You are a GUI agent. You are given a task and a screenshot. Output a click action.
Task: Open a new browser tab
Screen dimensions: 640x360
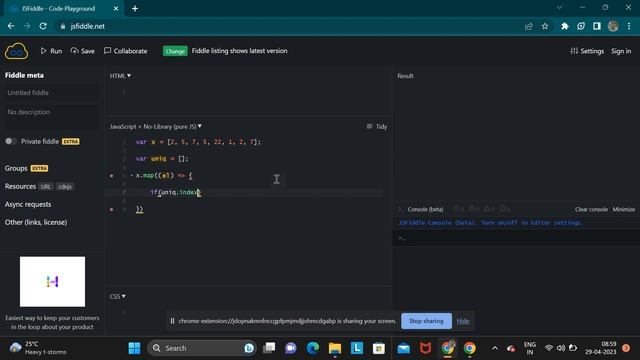click(x=135, y=8)
